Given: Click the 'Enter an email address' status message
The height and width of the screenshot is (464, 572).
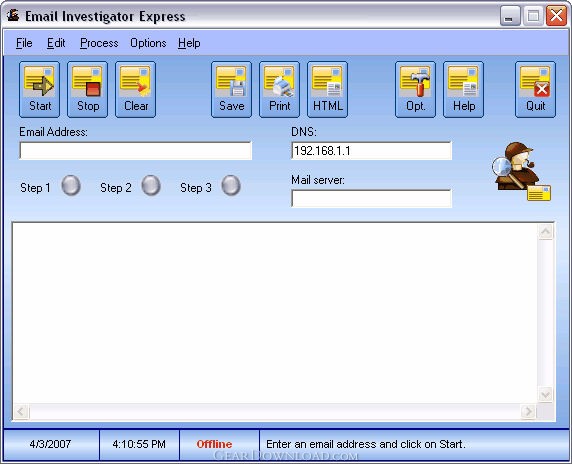Looking at the screenshot, I should (366, 444).
